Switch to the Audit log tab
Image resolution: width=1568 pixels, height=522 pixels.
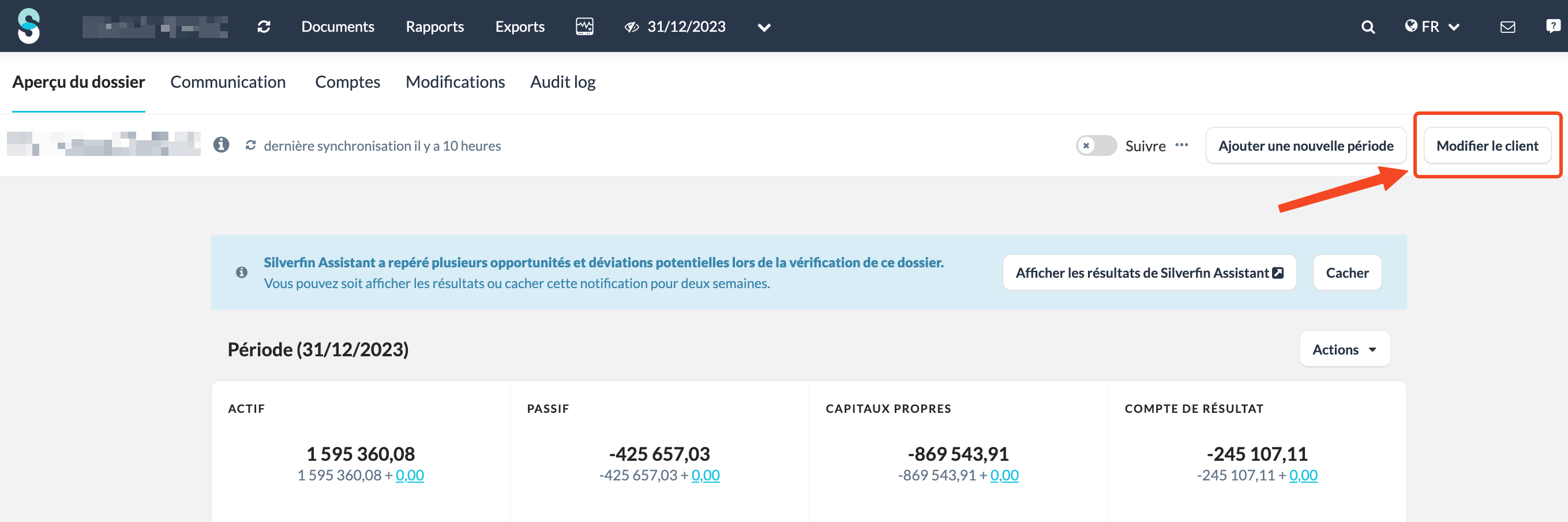click(562, 81)
